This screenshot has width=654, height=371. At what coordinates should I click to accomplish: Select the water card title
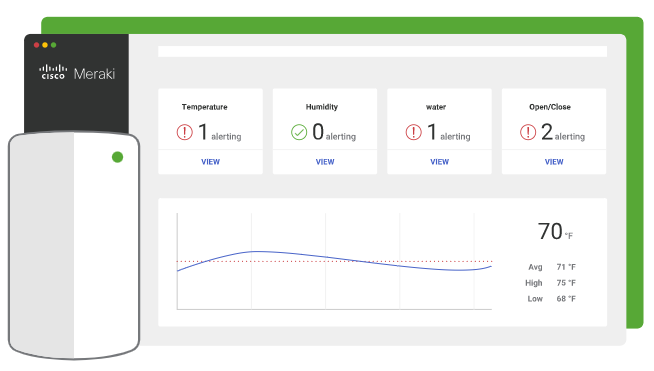(436, 107)
